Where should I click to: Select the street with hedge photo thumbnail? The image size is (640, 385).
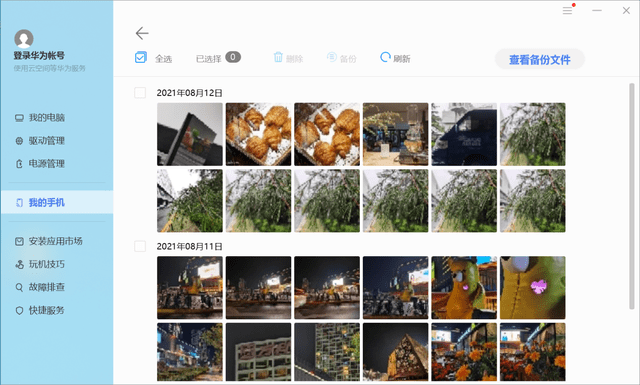(x=190, y=201)
